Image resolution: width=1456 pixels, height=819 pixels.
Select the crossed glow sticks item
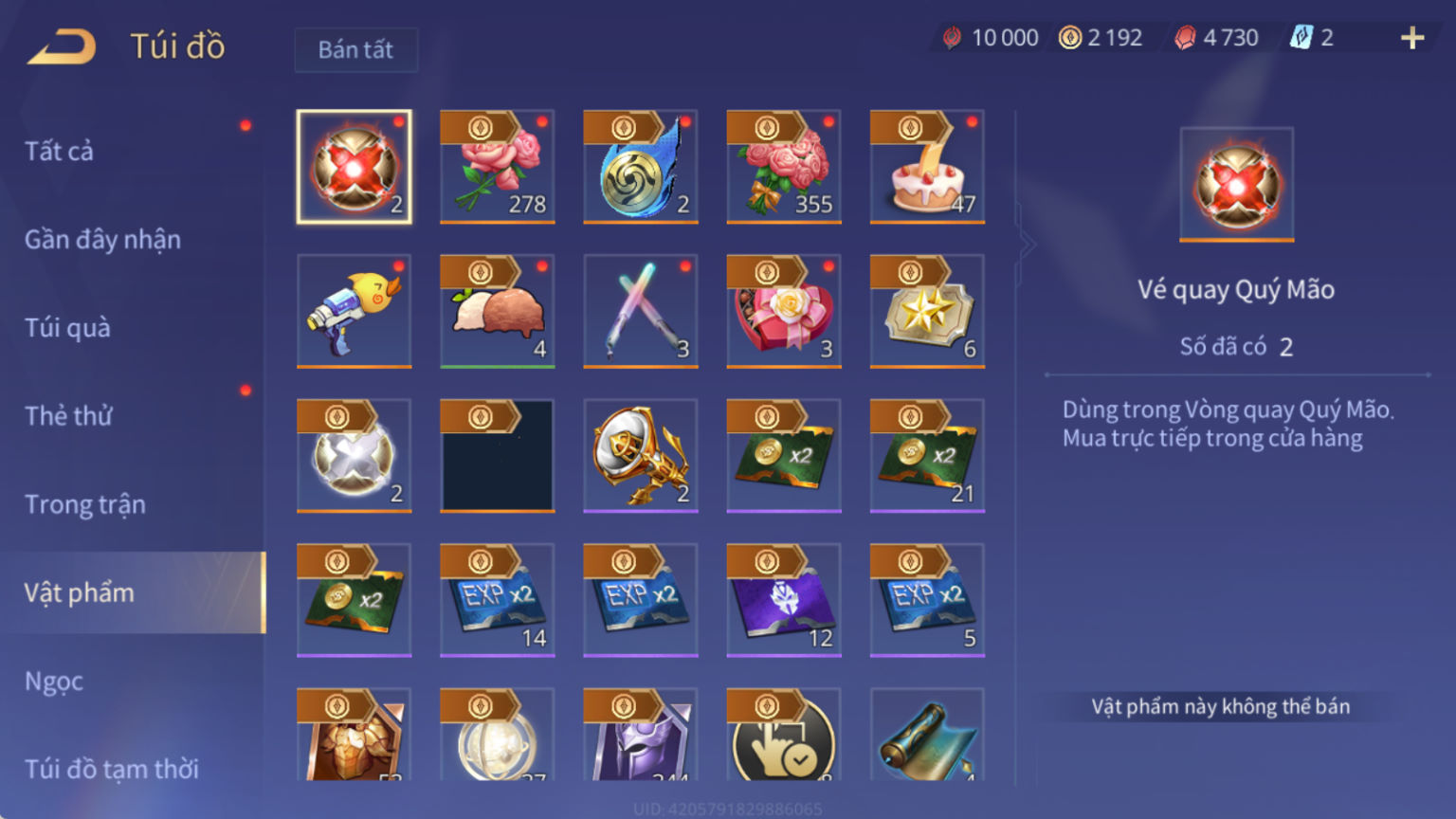pos(641,311)
